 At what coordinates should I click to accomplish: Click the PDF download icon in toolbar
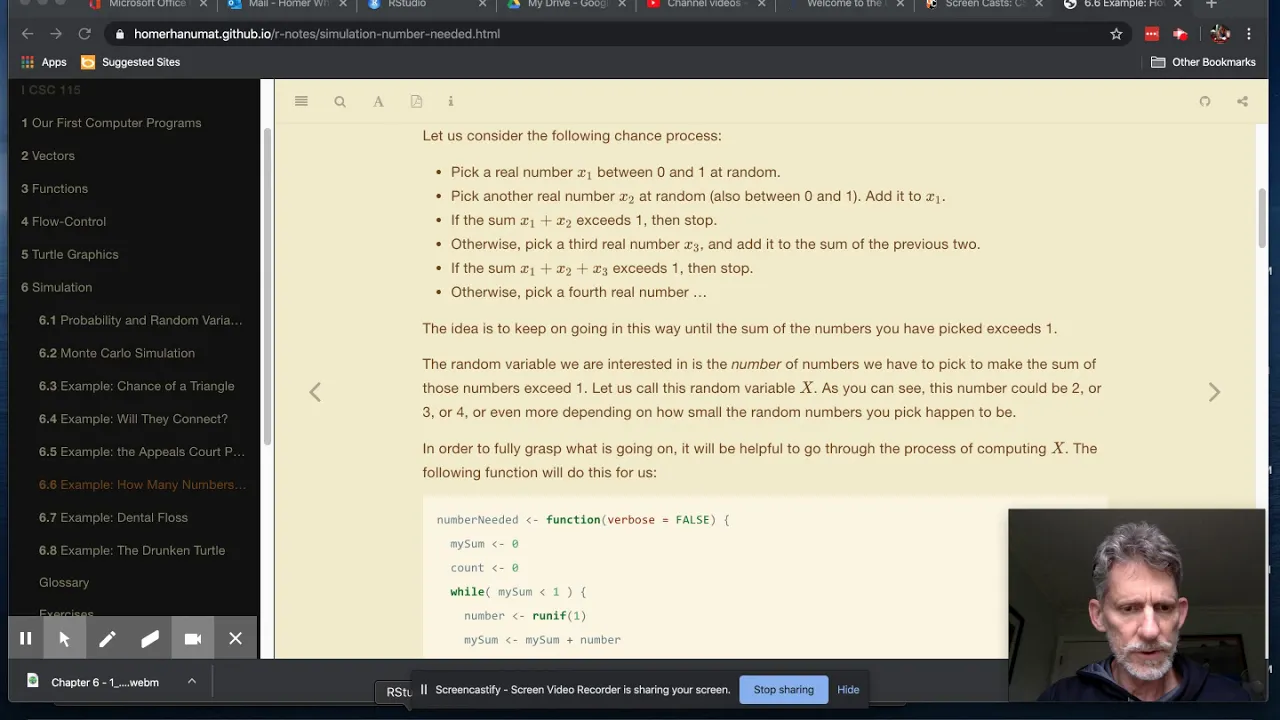(x=416, y=101)
